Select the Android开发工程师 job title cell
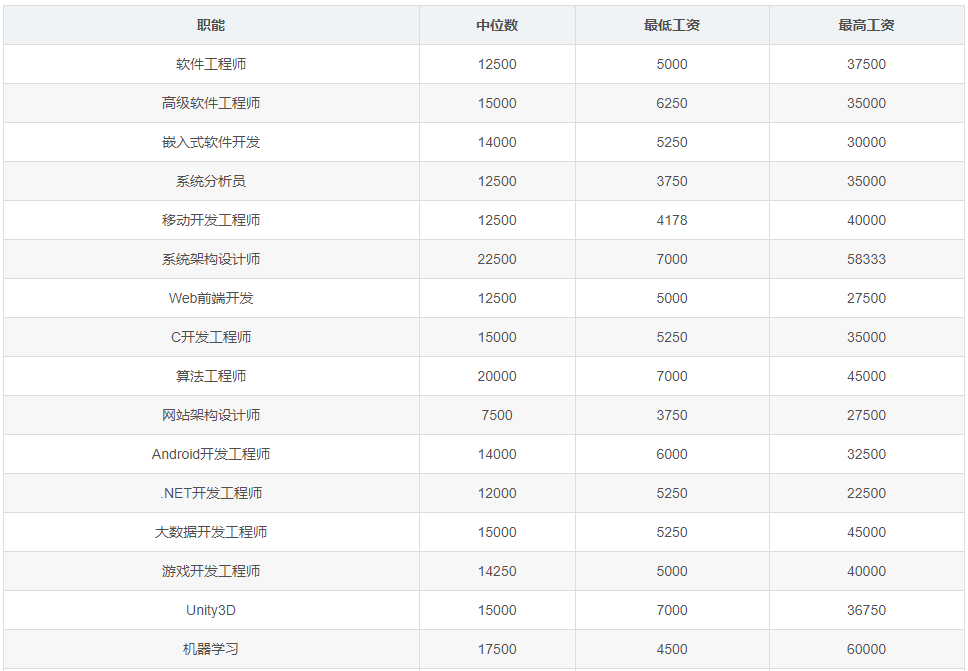The width and height of the screenshot is (968, 671). (x=211, y=454)
